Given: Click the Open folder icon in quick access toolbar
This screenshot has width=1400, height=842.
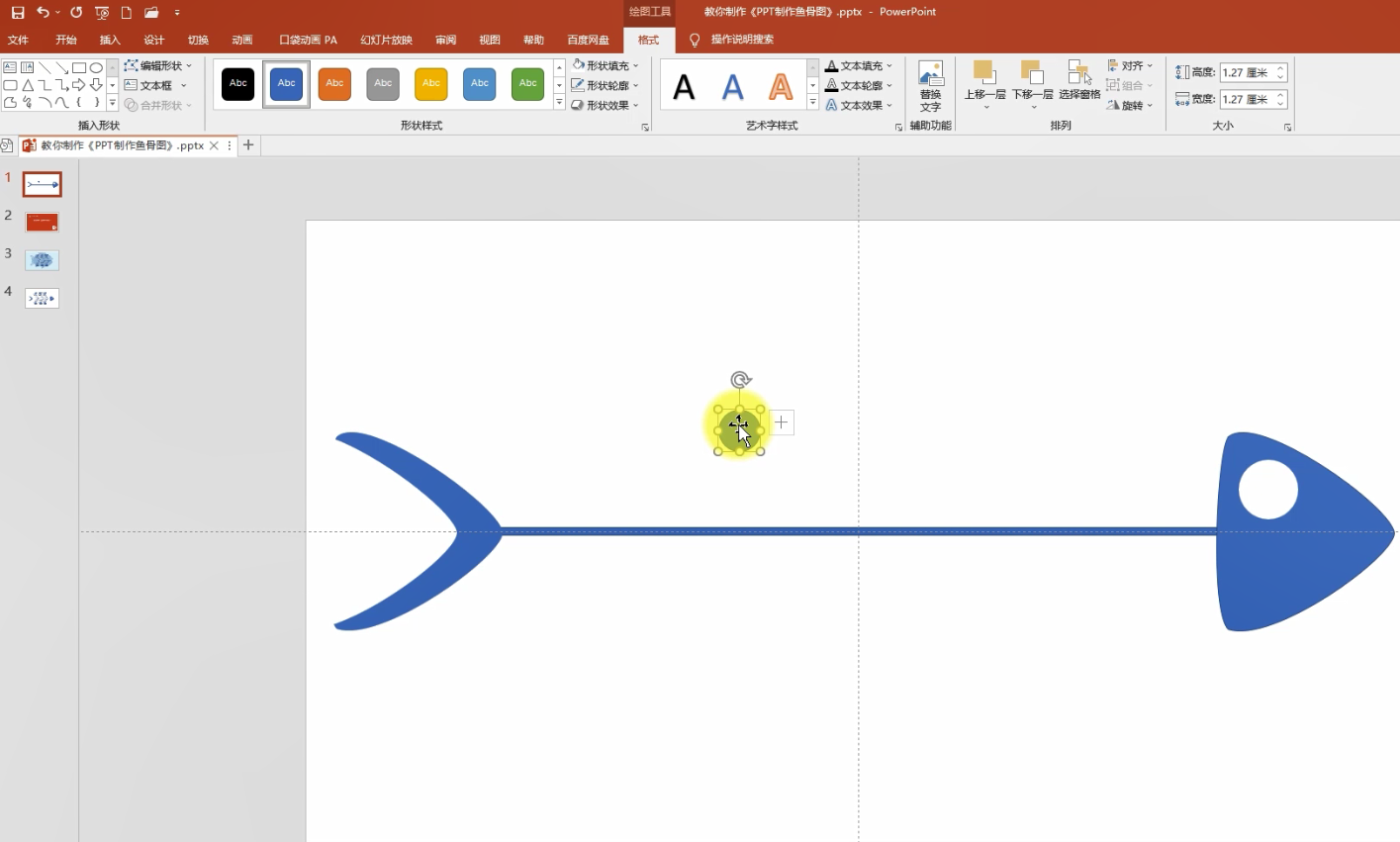Looking at the screenshot, I should tap(151, 13).
